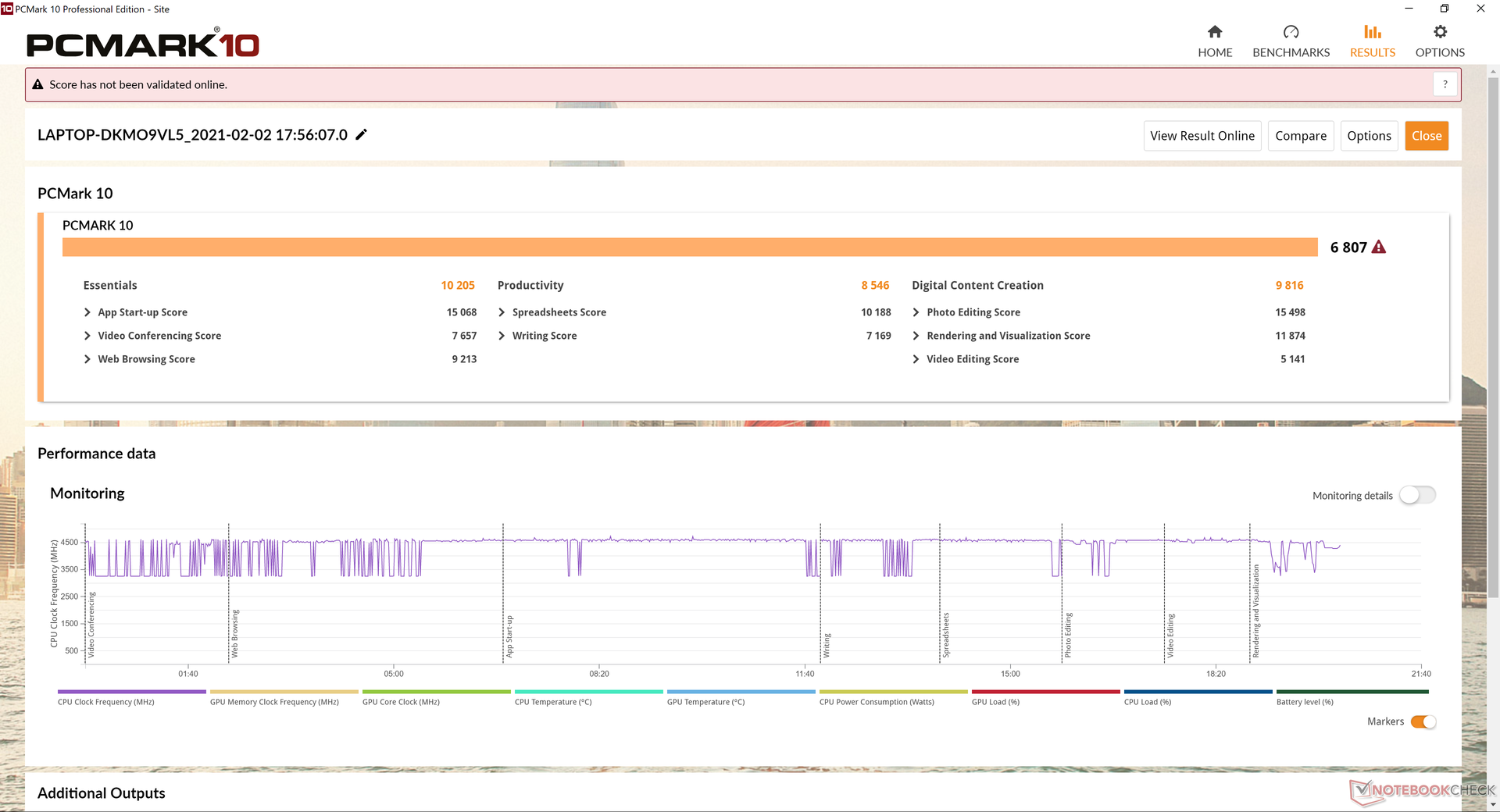Select GPU Core Clock legend swatch
The height and width of the screenshot is (812, 1500).
click(x=437, y=692)
